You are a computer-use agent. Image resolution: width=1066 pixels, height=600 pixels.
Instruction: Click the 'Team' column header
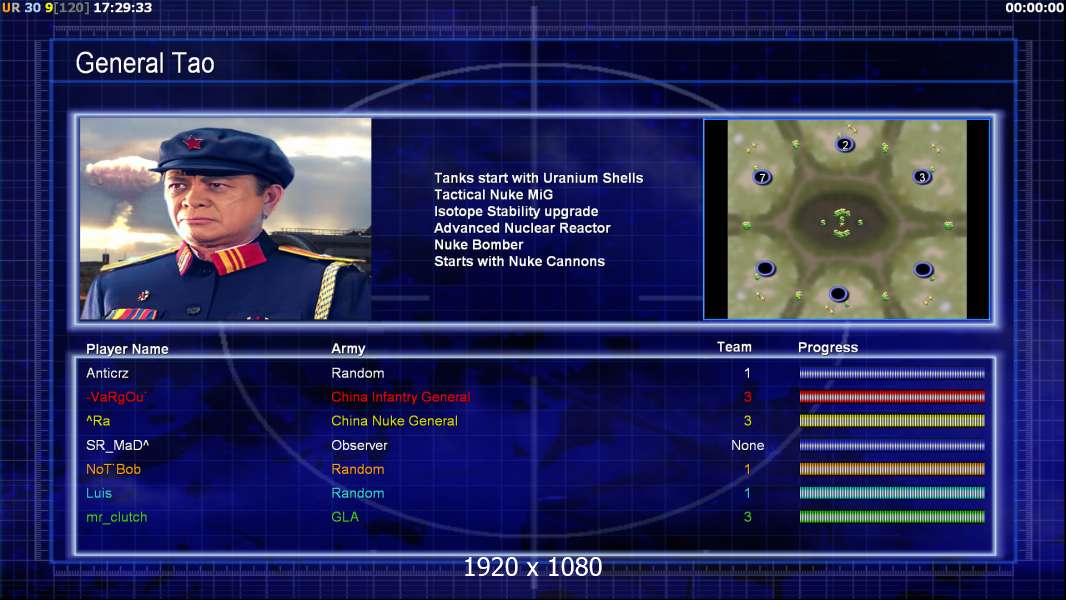(734, 347)
